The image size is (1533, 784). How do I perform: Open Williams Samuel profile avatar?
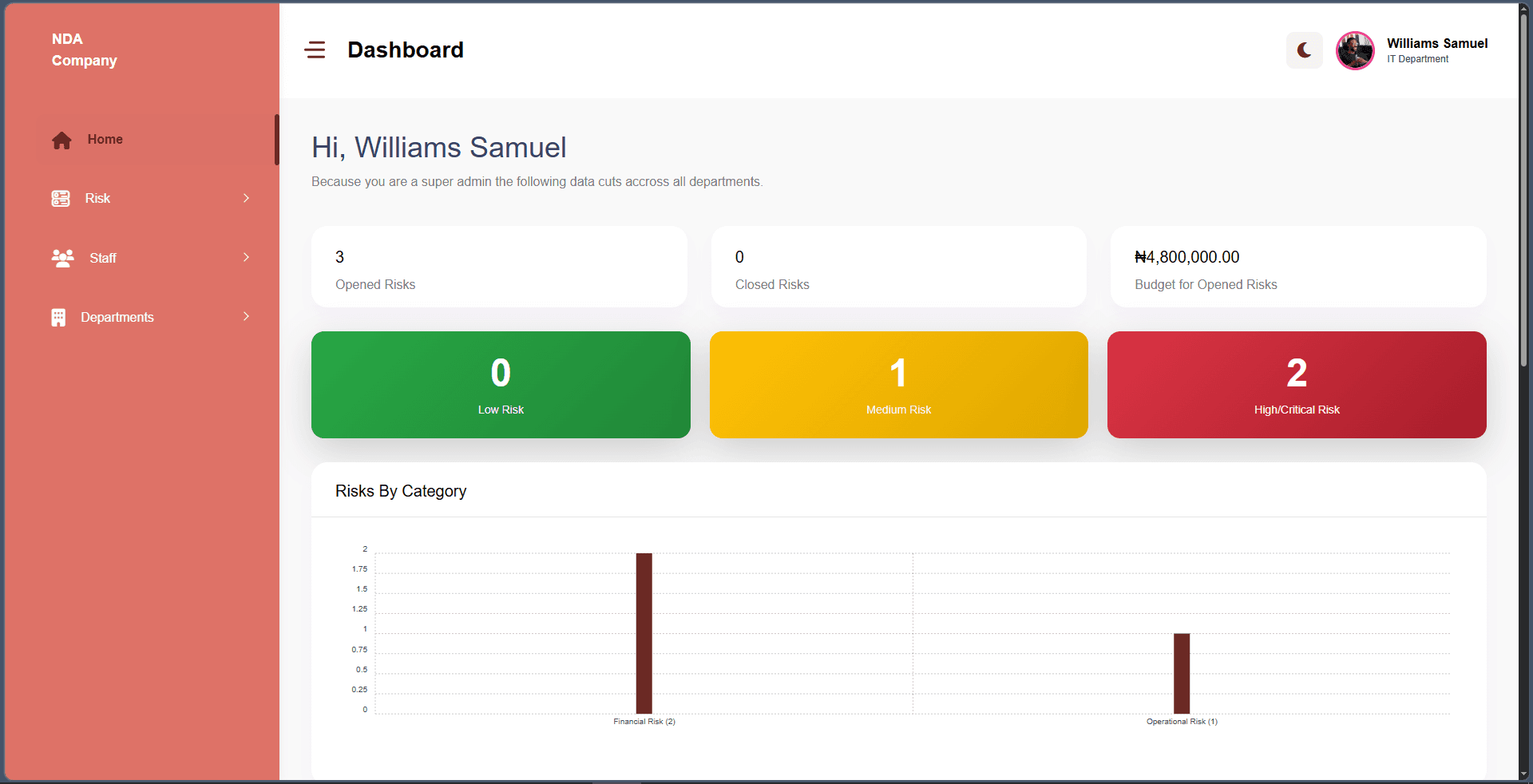click(1355, 50)
